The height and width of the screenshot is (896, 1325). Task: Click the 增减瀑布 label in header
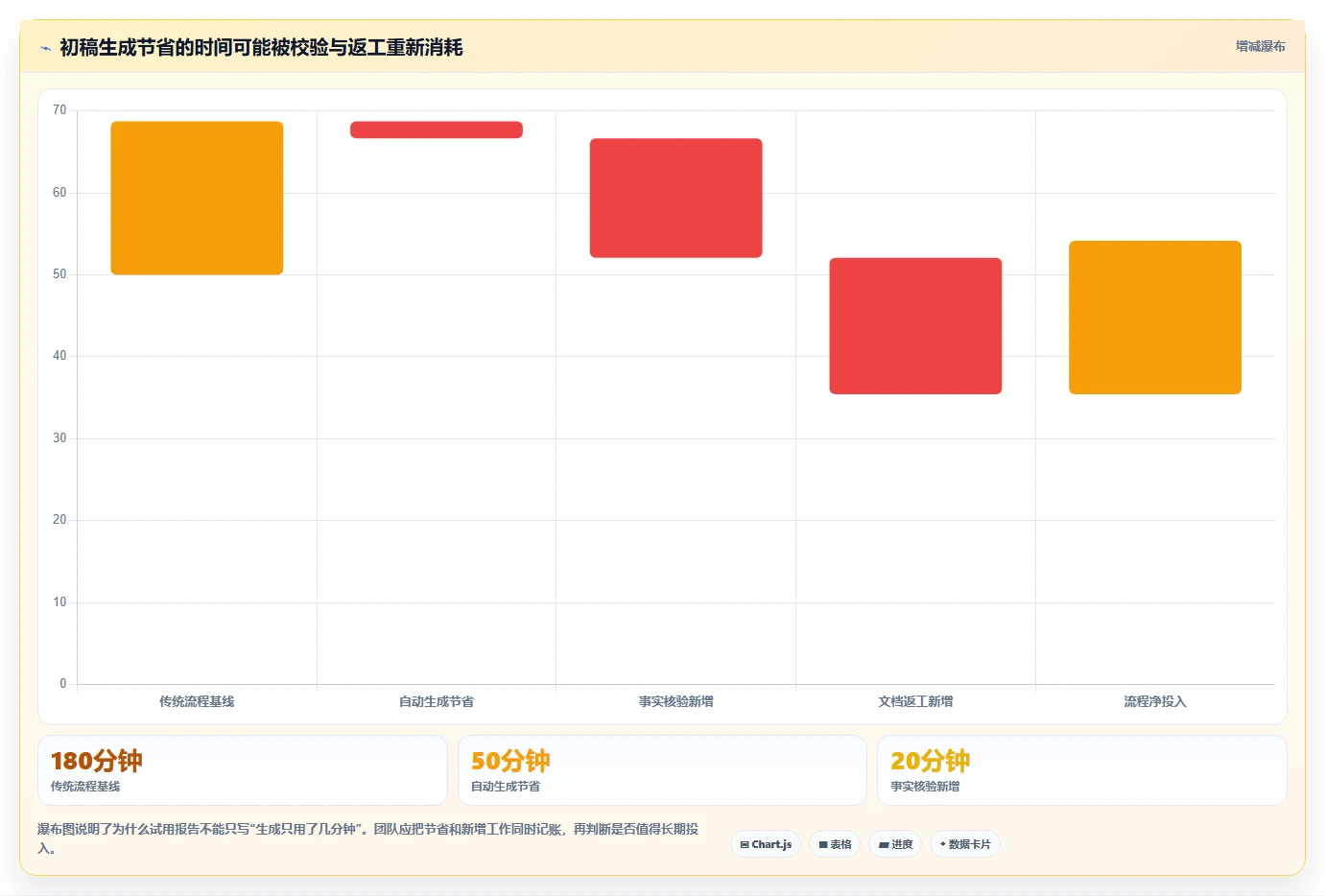pyautogui.click(x=1260, y=46)
